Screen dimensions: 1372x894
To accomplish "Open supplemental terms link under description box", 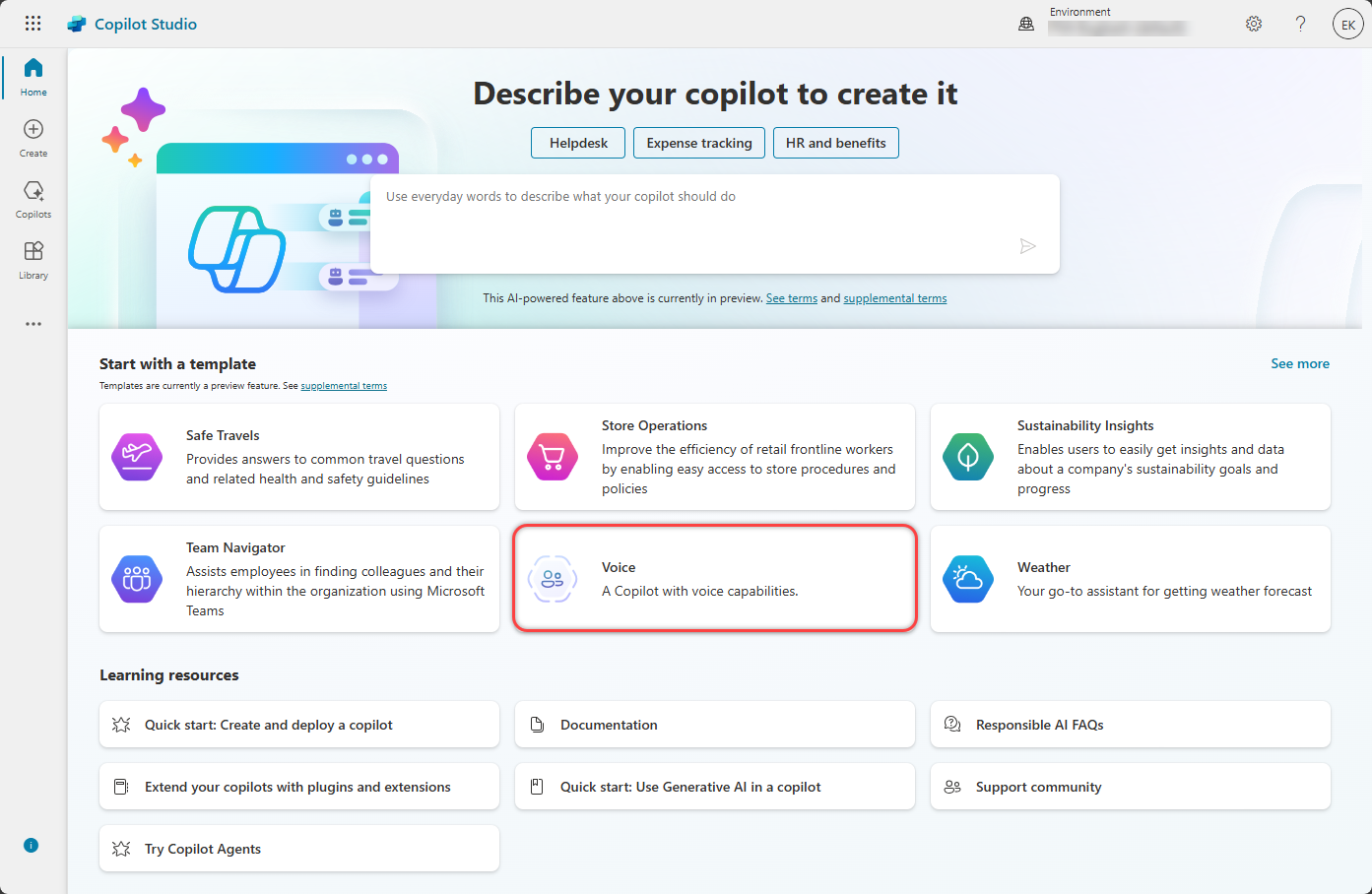I will click(895, 298).
